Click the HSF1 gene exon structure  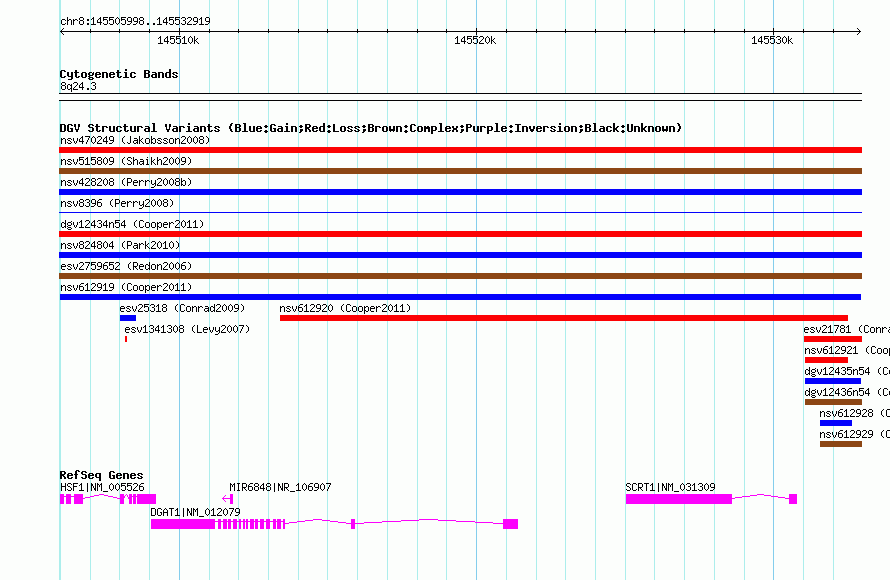click(x=108, y=499)
